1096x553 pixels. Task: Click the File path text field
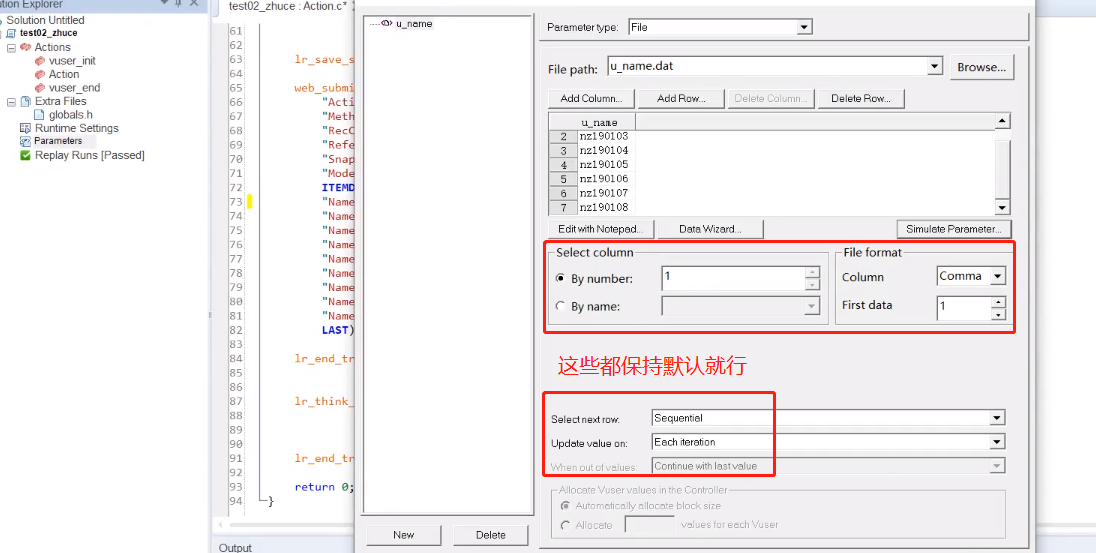tap(767, 66)
